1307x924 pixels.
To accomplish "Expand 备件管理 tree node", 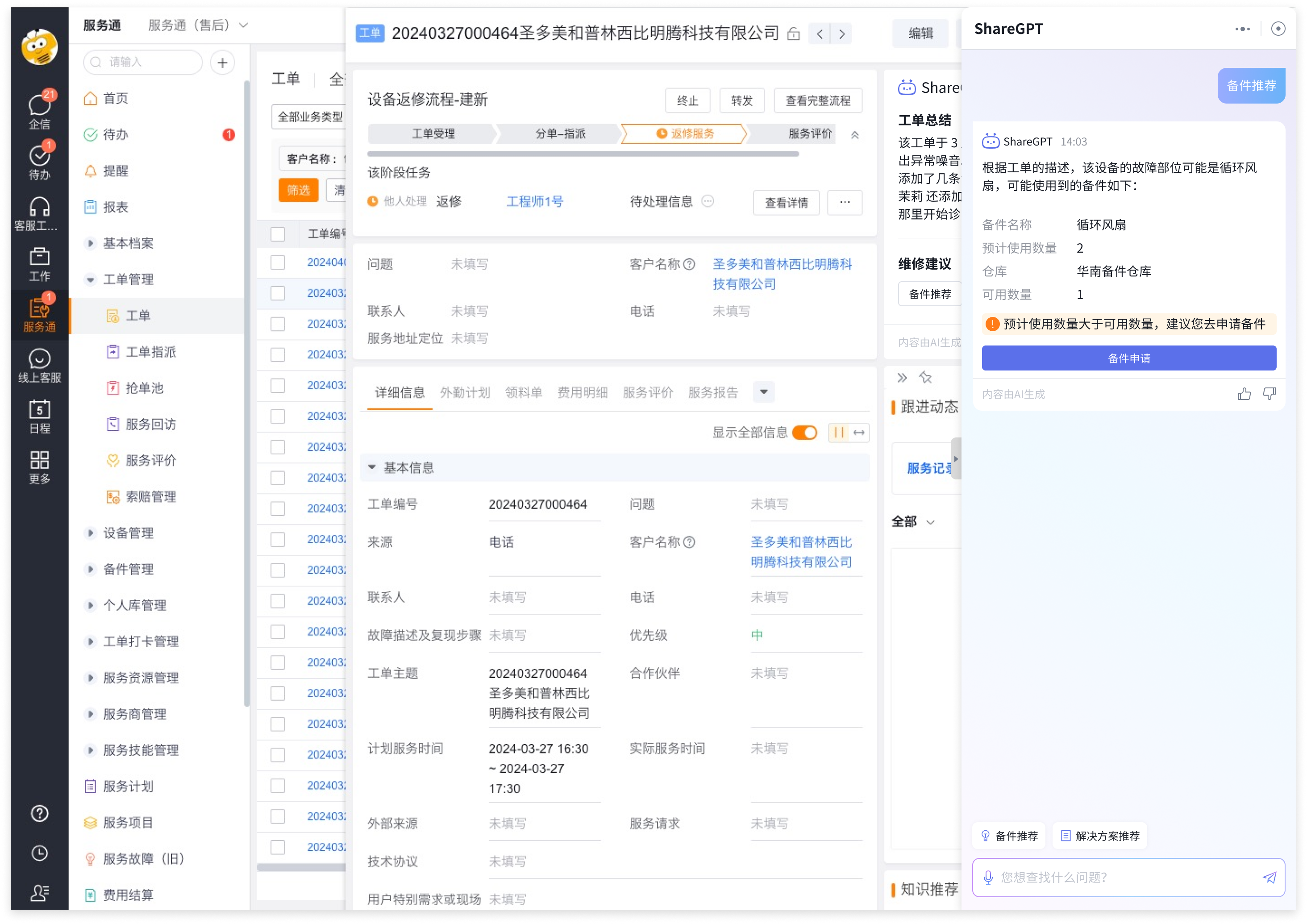I will point(90,569).
